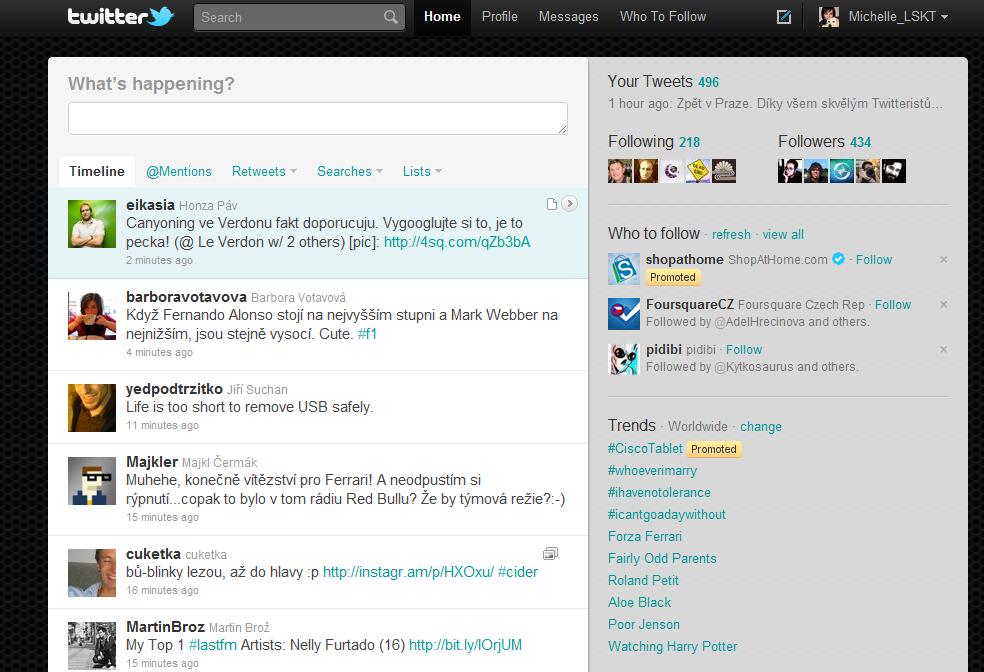Image resolution: width=984 pixels, height=672 pixels.
Task: Click the What's happening tweet box
Action: pos(318,119)
